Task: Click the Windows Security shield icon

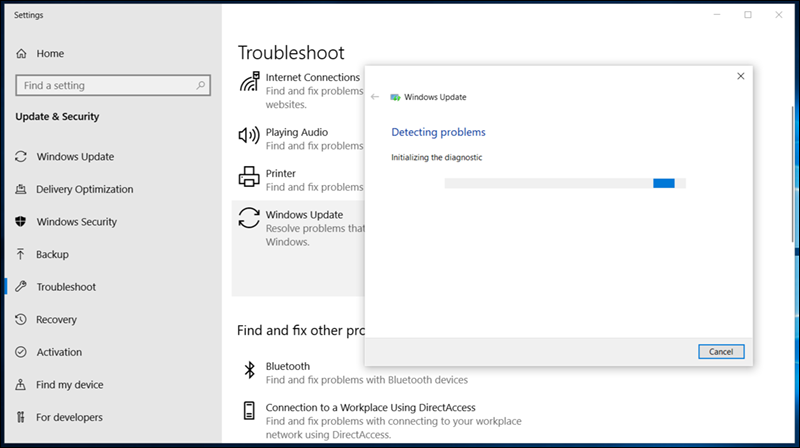Action: (x=21, y=222)
